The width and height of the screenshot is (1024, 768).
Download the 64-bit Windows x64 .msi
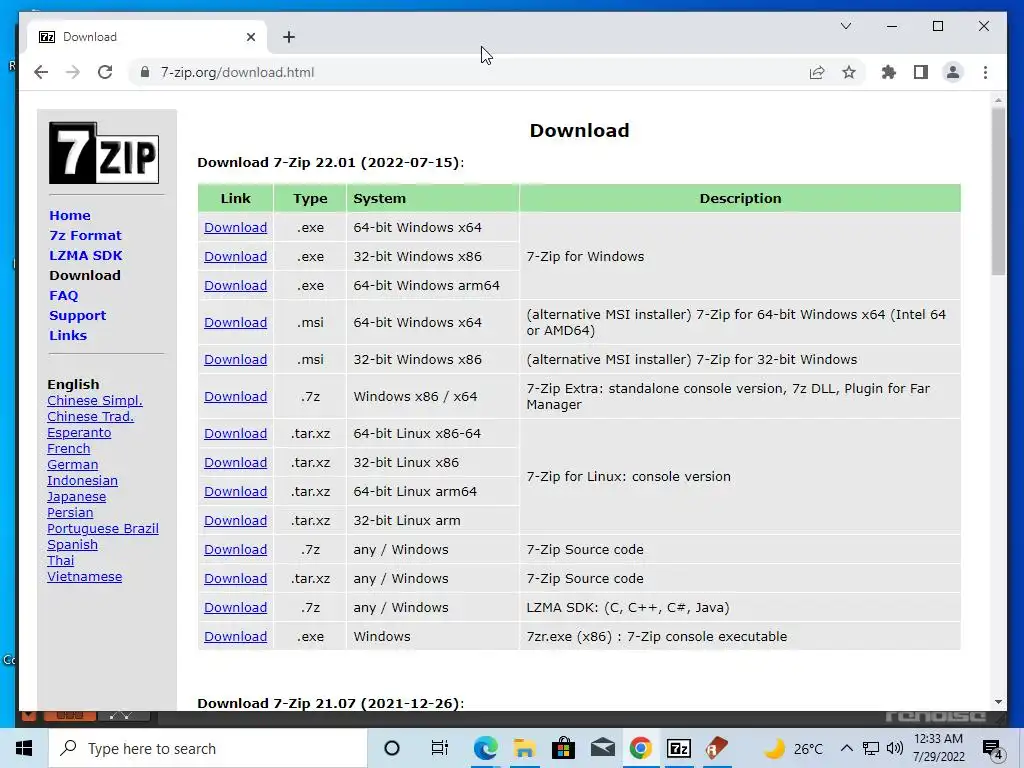click(x=235, y=323)
